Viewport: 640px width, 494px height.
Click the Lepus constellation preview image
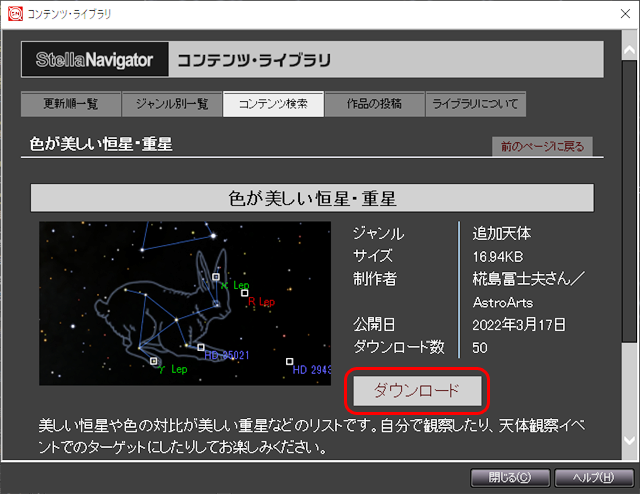tap(185, 303)
